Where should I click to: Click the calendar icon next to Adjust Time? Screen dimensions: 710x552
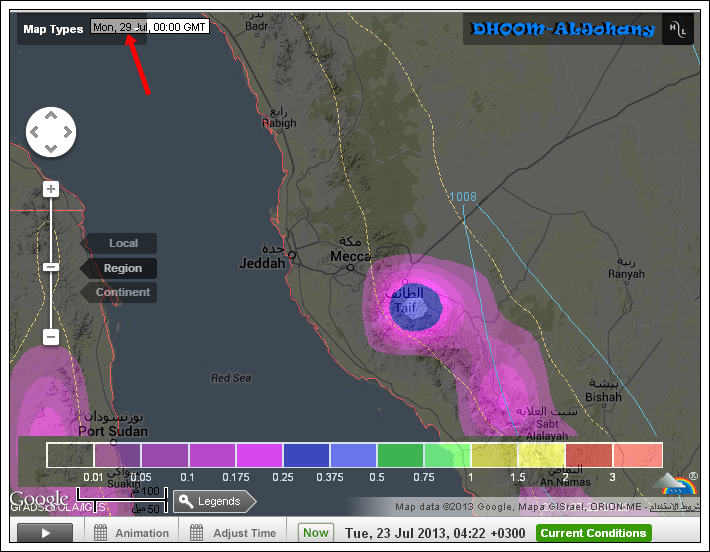click(196, 533)
